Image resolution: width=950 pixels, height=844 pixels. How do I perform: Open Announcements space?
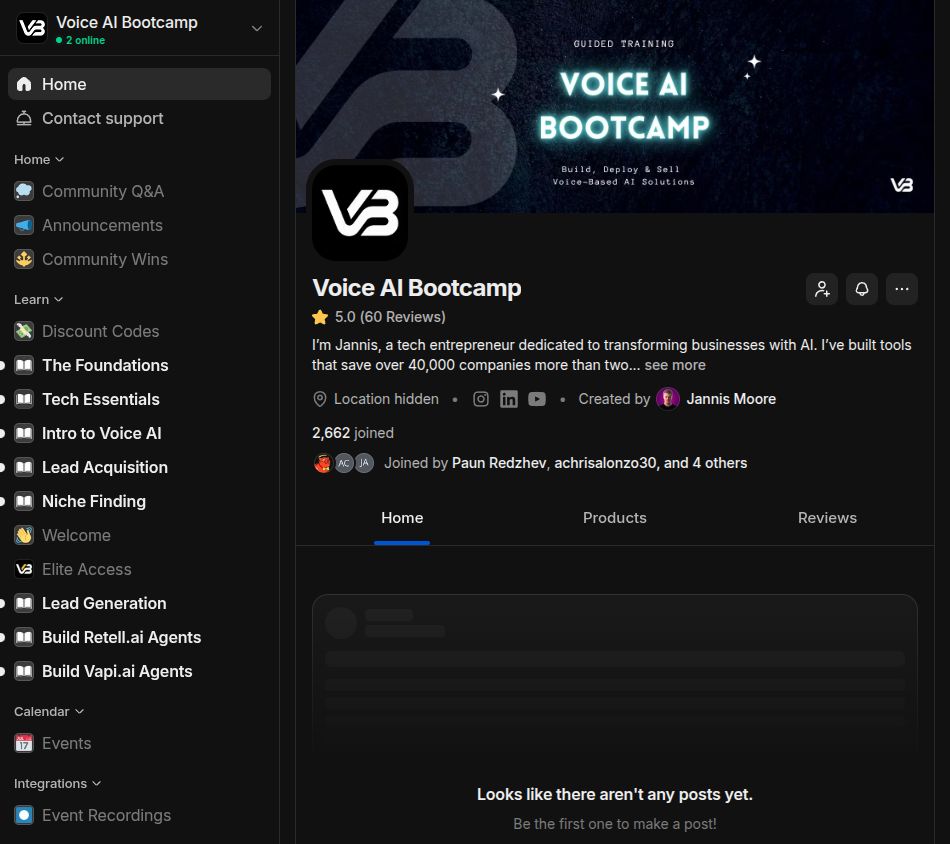[x=139, y=225]
